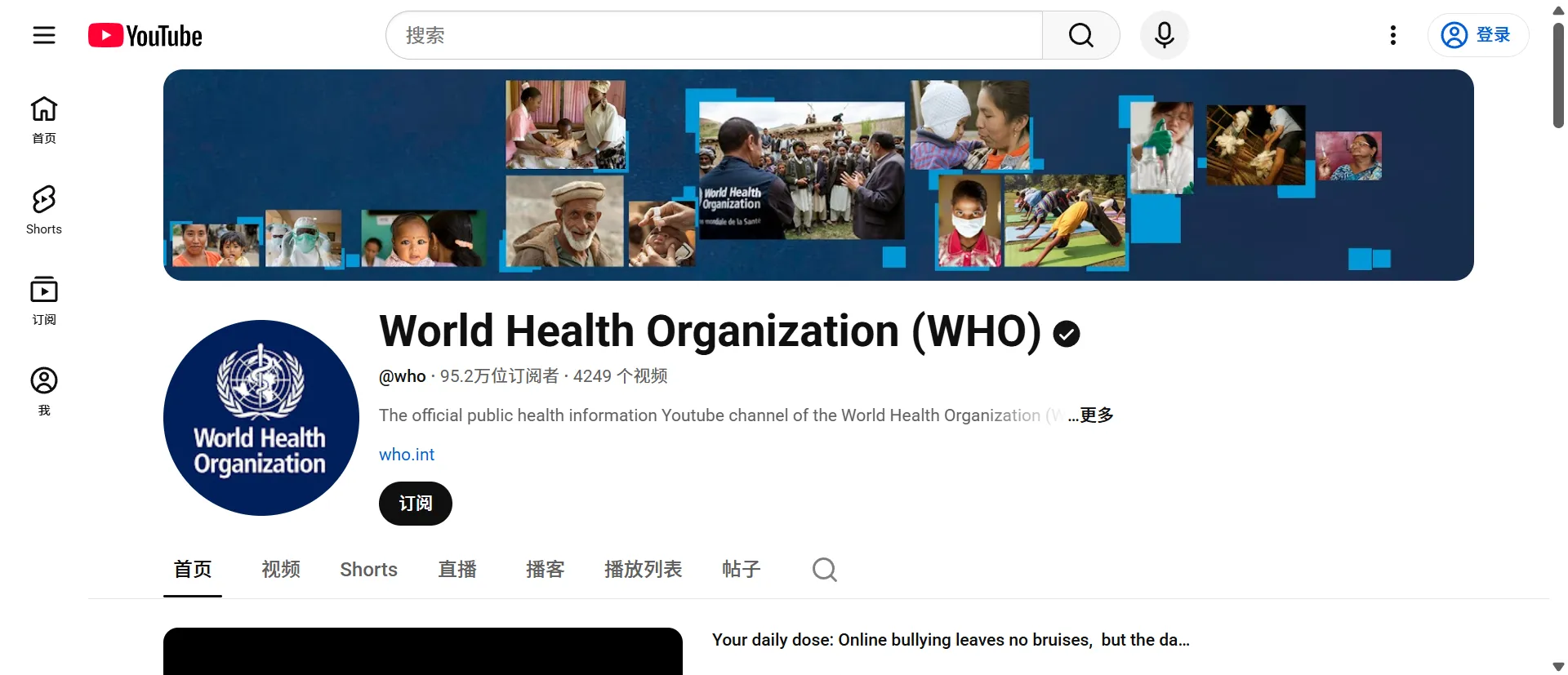The width and height of the screenshot is (1568, 675).
Task: Click the search magnifier button
Action: pyautogui.click(x=1080, y=35)
